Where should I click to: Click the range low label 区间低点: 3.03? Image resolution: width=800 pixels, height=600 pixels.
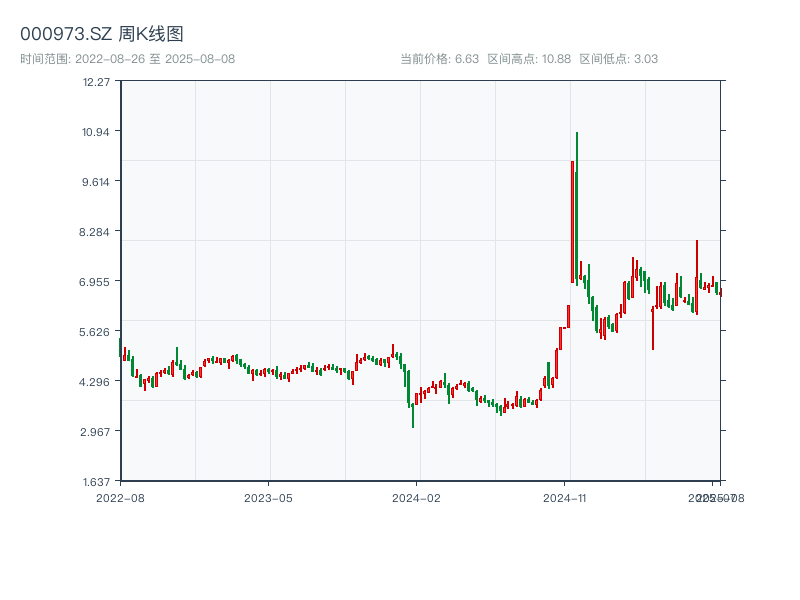(x=618, y=59)
